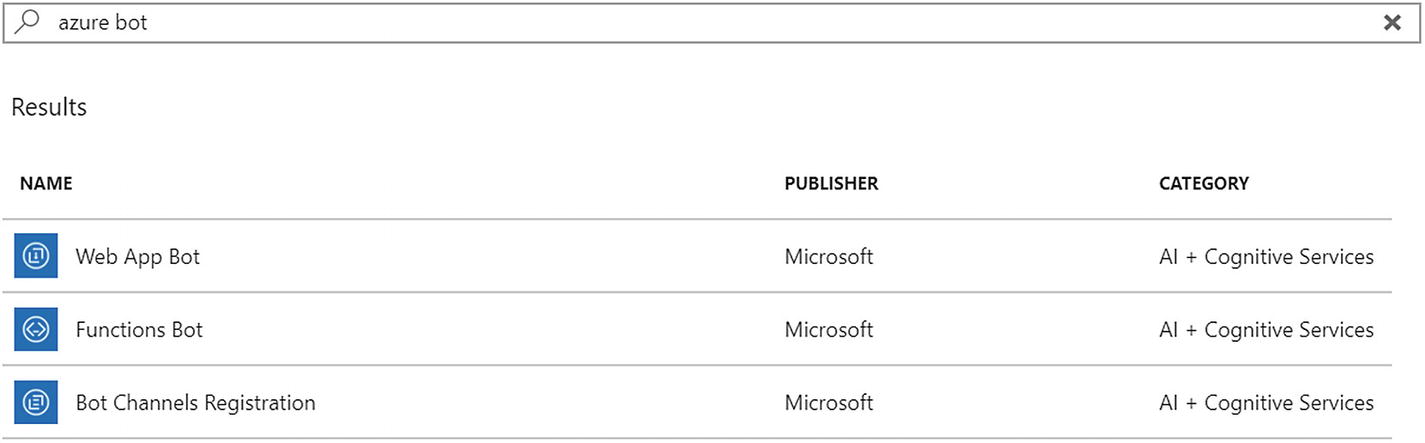Image resolution: width=1425 pixels, height=443 pixels.
Task: Click the search magnifier icon
Action: click(x=27, y=22)
